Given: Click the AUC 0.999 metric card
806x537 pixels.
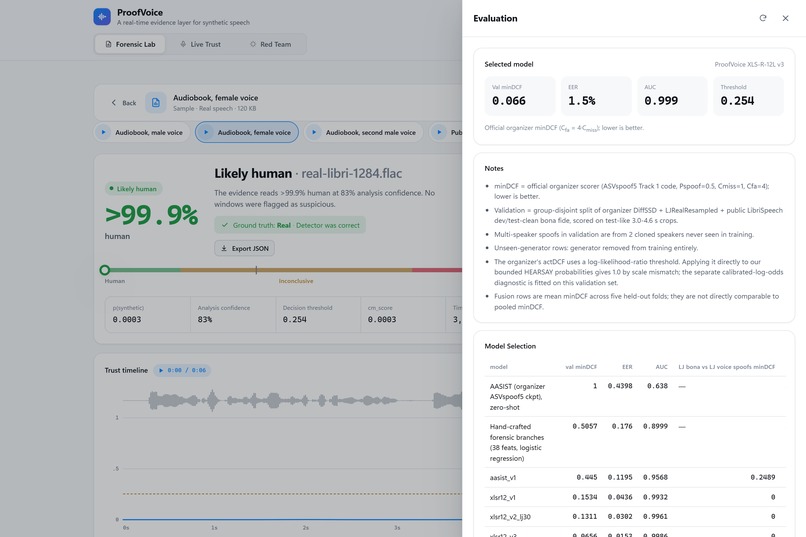Looking at the screenshot, I should point(672,96).
